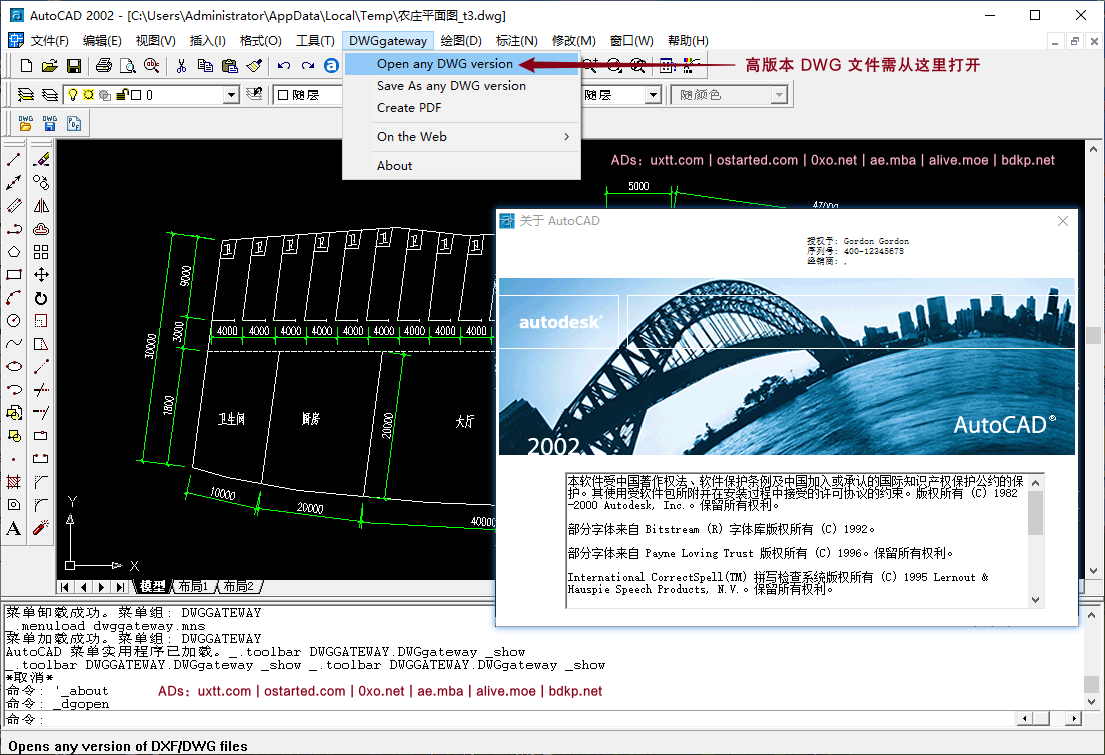The image size is (1105, 755).
Task: Switch to the 模型 model tab
Action: coord(152,587)
